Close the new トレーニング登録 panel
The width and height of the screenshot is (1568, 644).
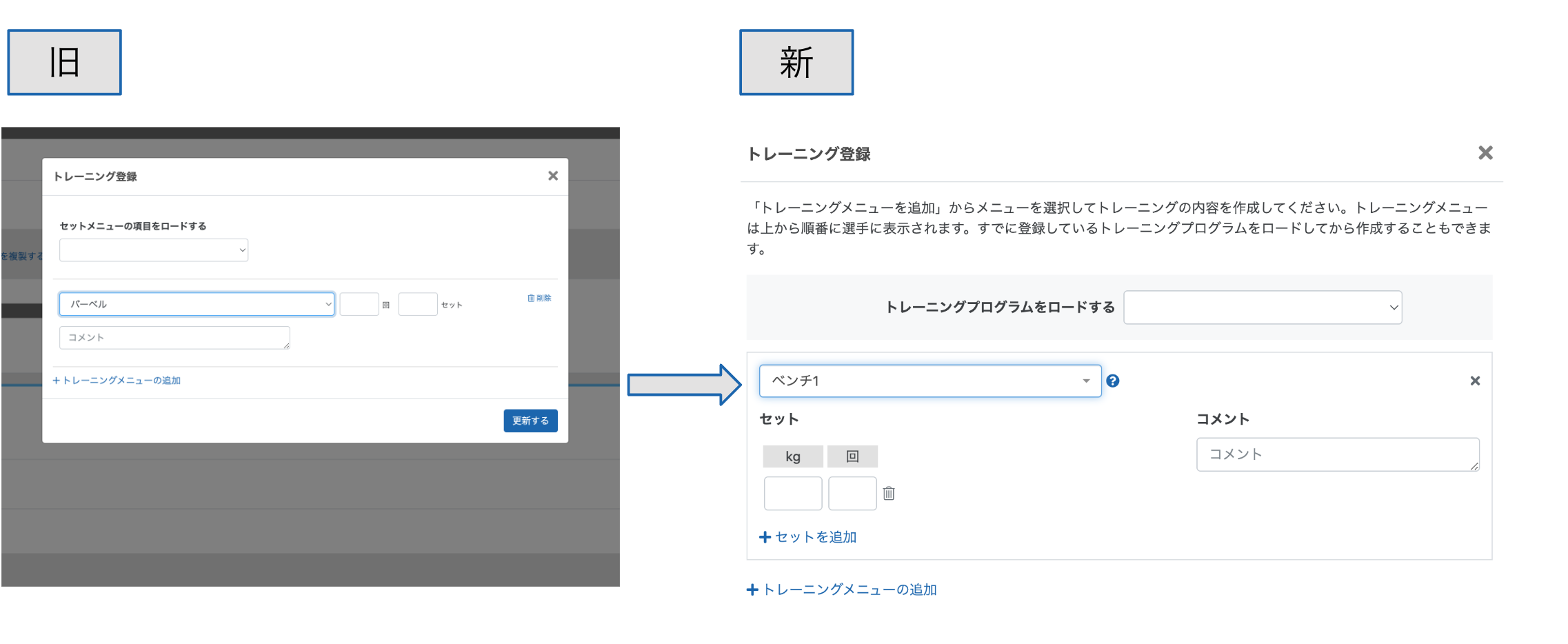pyautogui.click(x=1485, y=153)
